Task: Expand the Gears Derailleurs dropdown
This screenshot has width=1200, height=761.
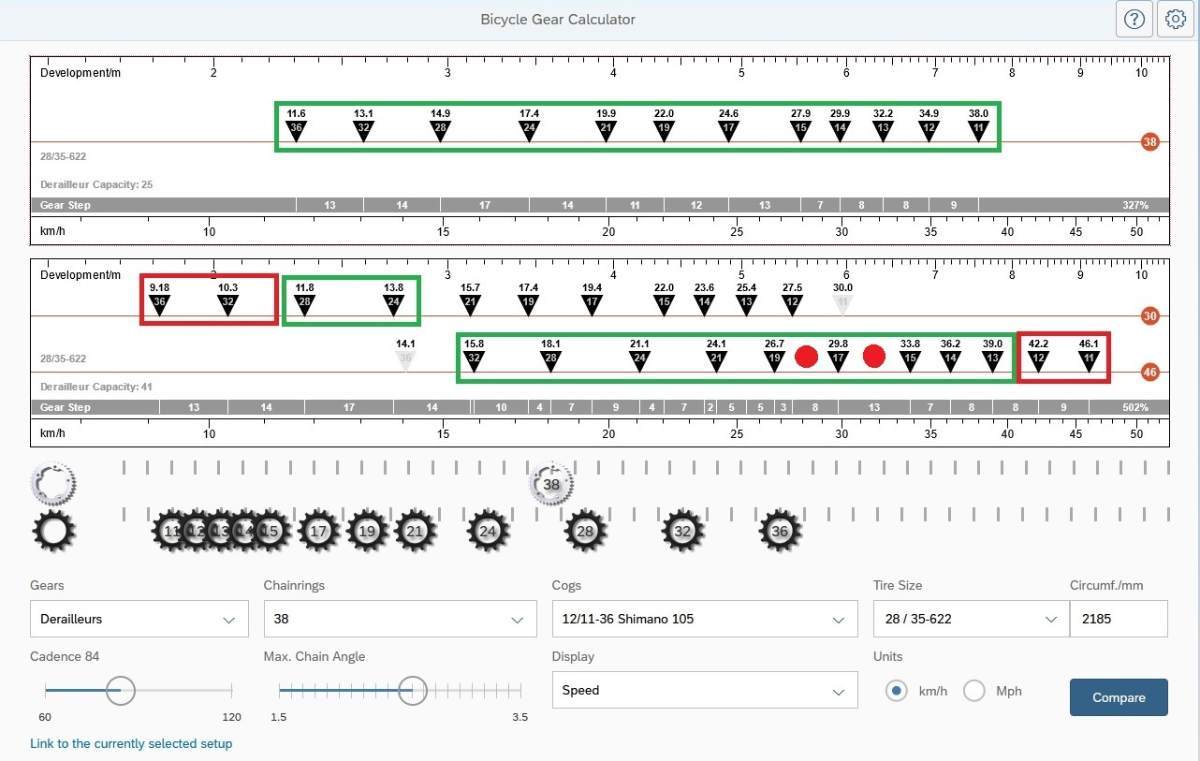Action: (139, 619)
